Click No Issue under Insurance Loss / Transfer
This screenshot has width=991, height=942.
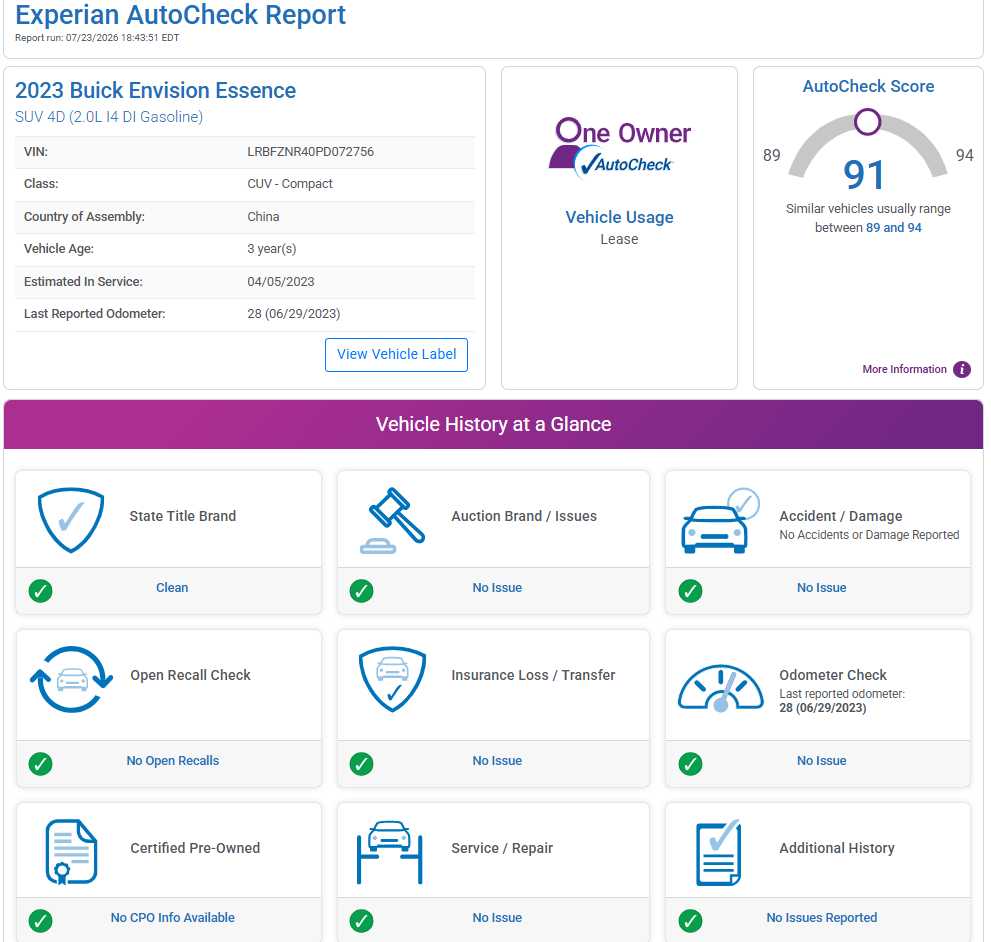pos(497,761)
